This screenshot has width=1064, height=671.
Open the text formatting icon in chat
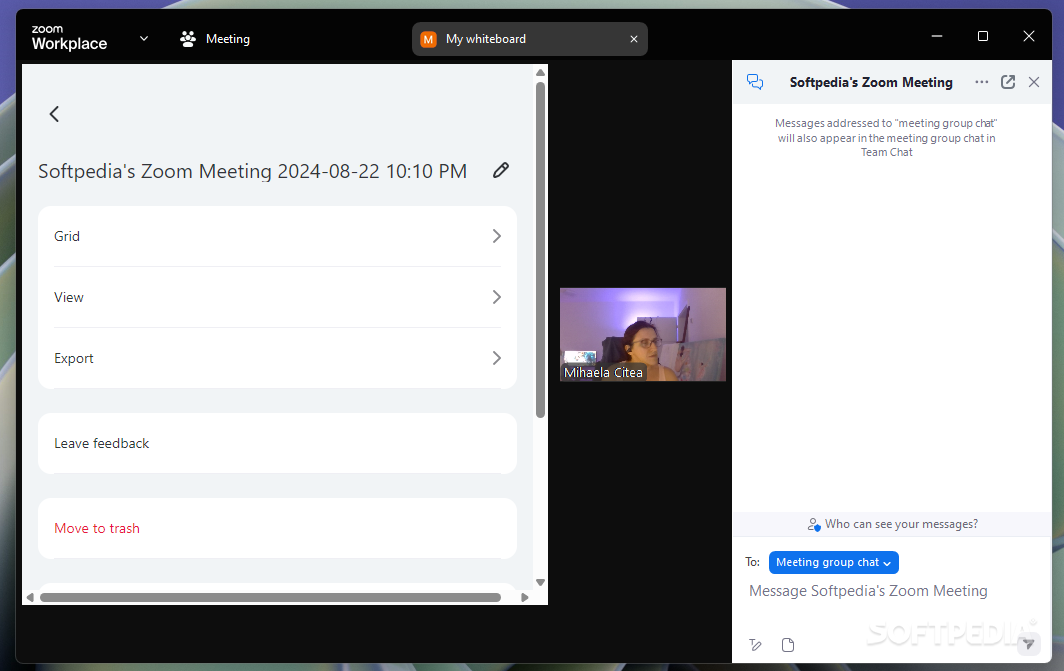click(755, 645)
